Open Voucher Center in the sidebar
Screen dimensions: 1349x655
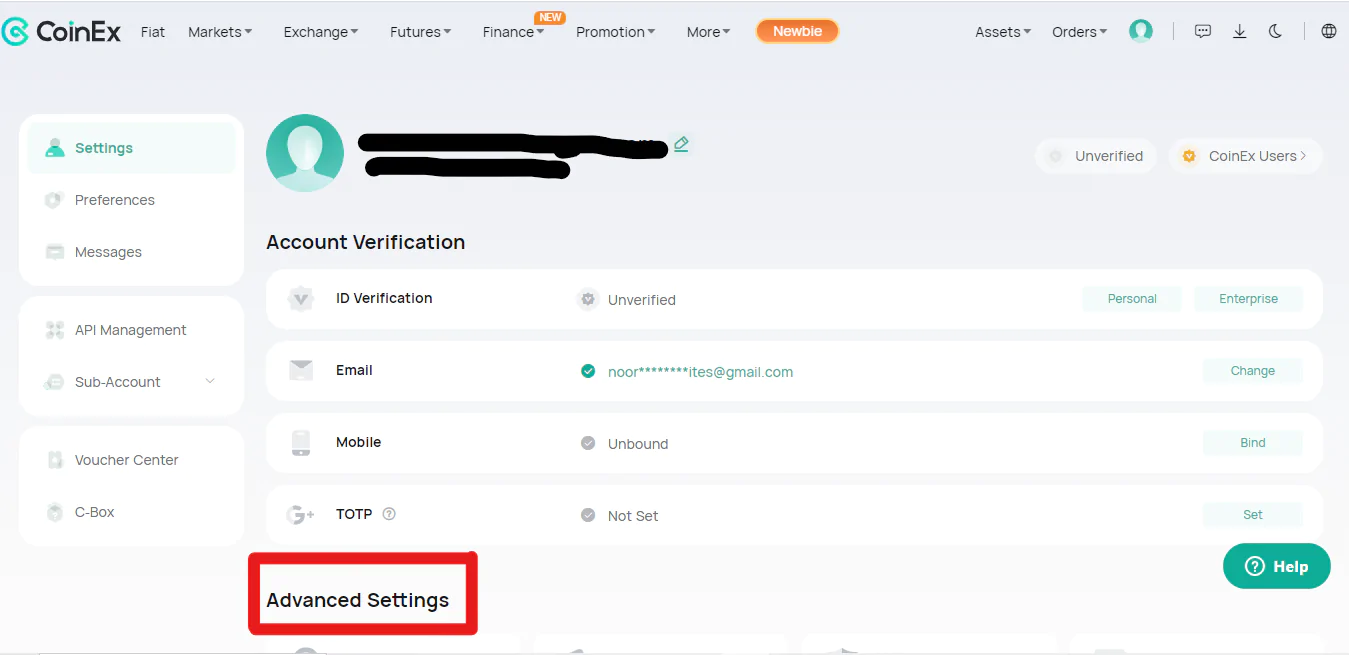tap(131, 460)
